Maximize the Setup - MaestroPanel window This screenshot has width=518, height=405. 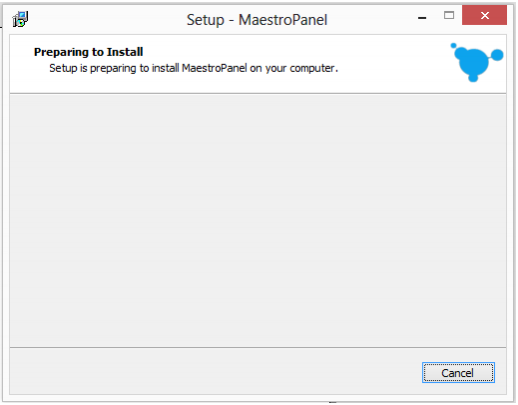click(x=449, y=15)
